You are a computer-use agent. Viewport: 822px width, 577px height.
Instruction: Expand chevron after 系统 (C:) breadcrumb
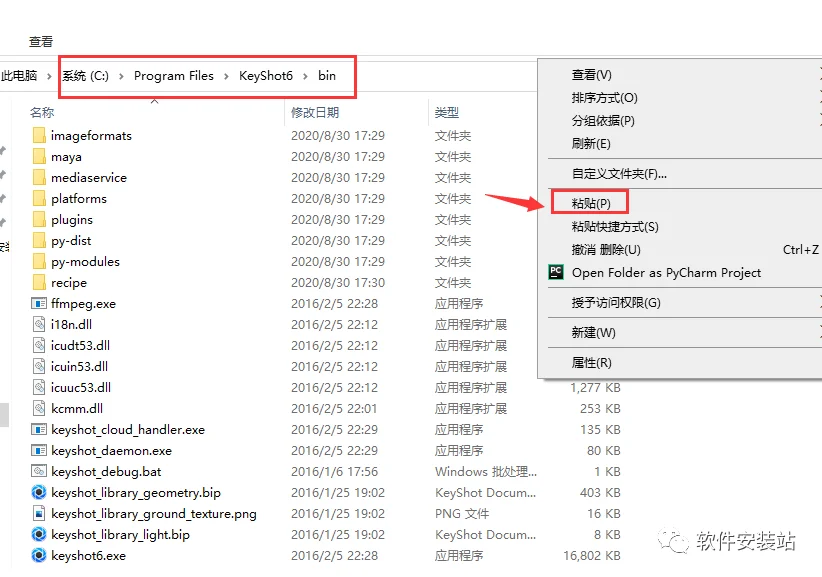(121, 77)
